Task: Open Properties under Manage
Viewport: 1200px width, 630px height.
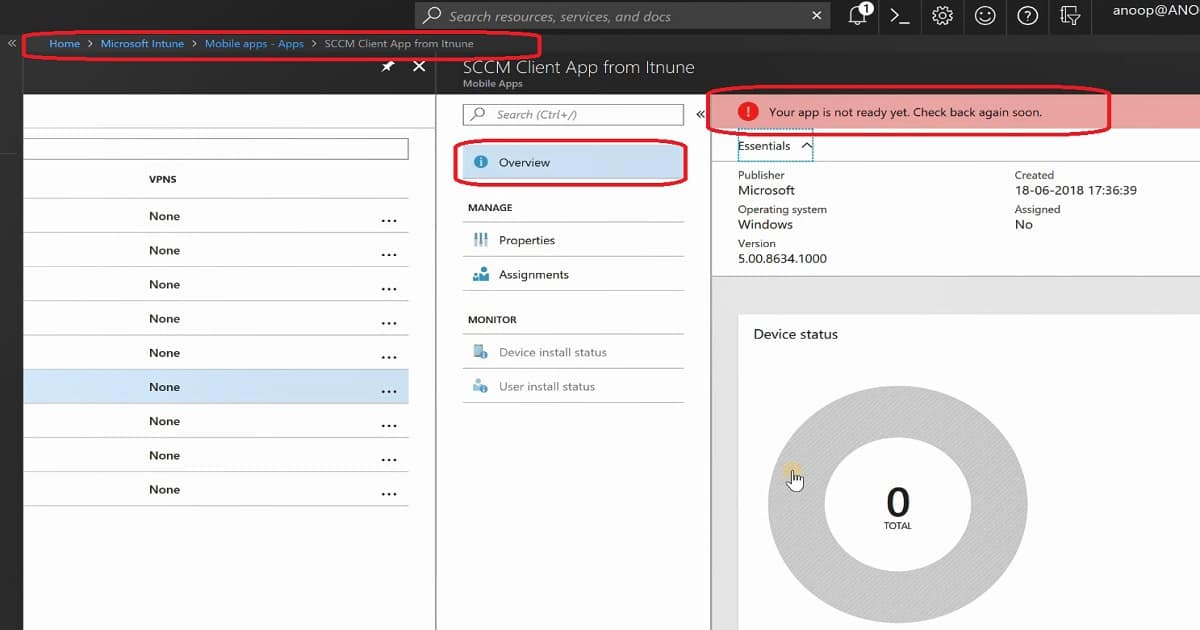Action: click(573, 240)
